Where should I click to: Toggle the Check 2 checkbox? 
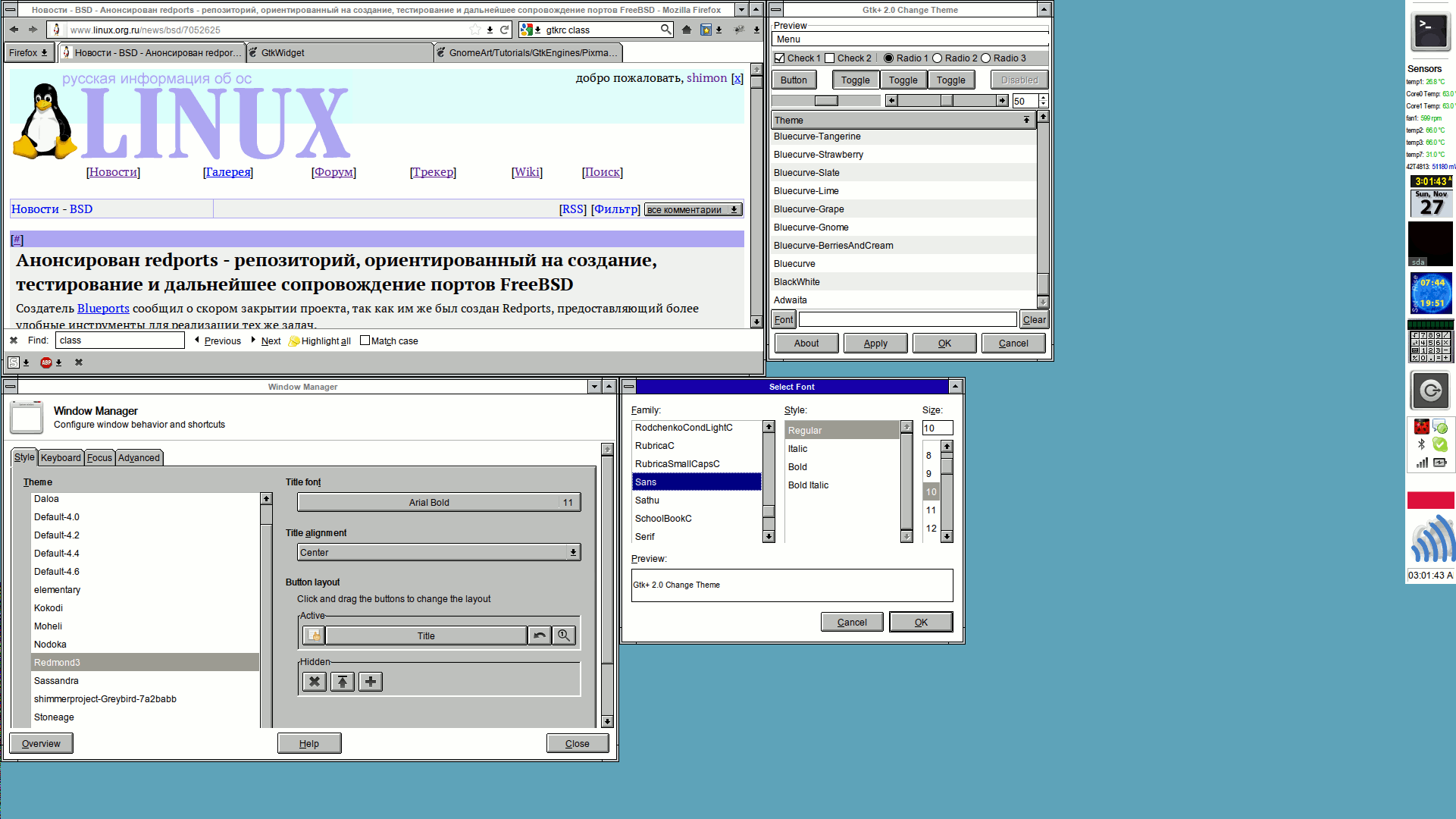pos(829,58)
